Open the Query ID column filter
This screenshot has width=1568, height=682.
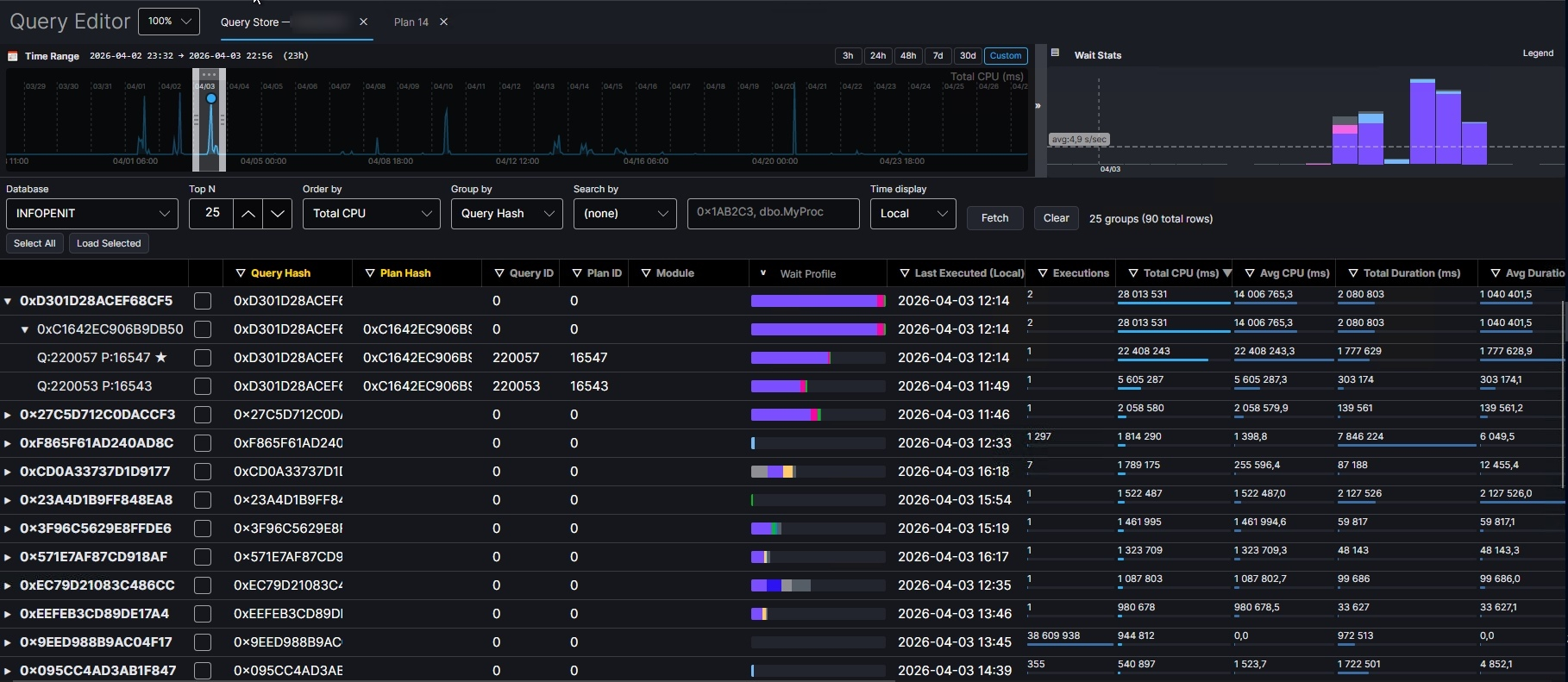499,273
